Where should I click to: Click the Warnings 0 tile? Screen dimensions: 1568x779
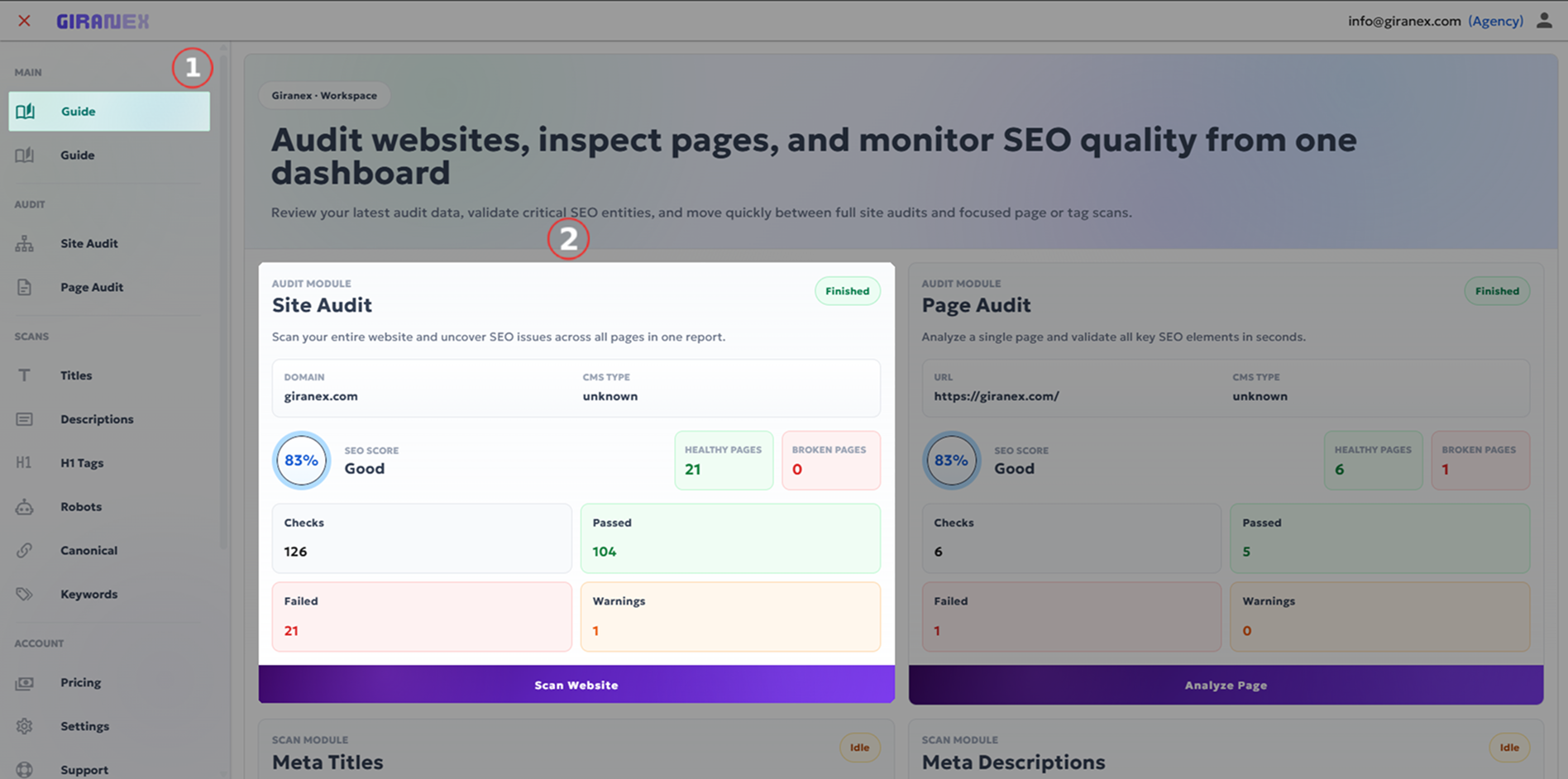1380,617
